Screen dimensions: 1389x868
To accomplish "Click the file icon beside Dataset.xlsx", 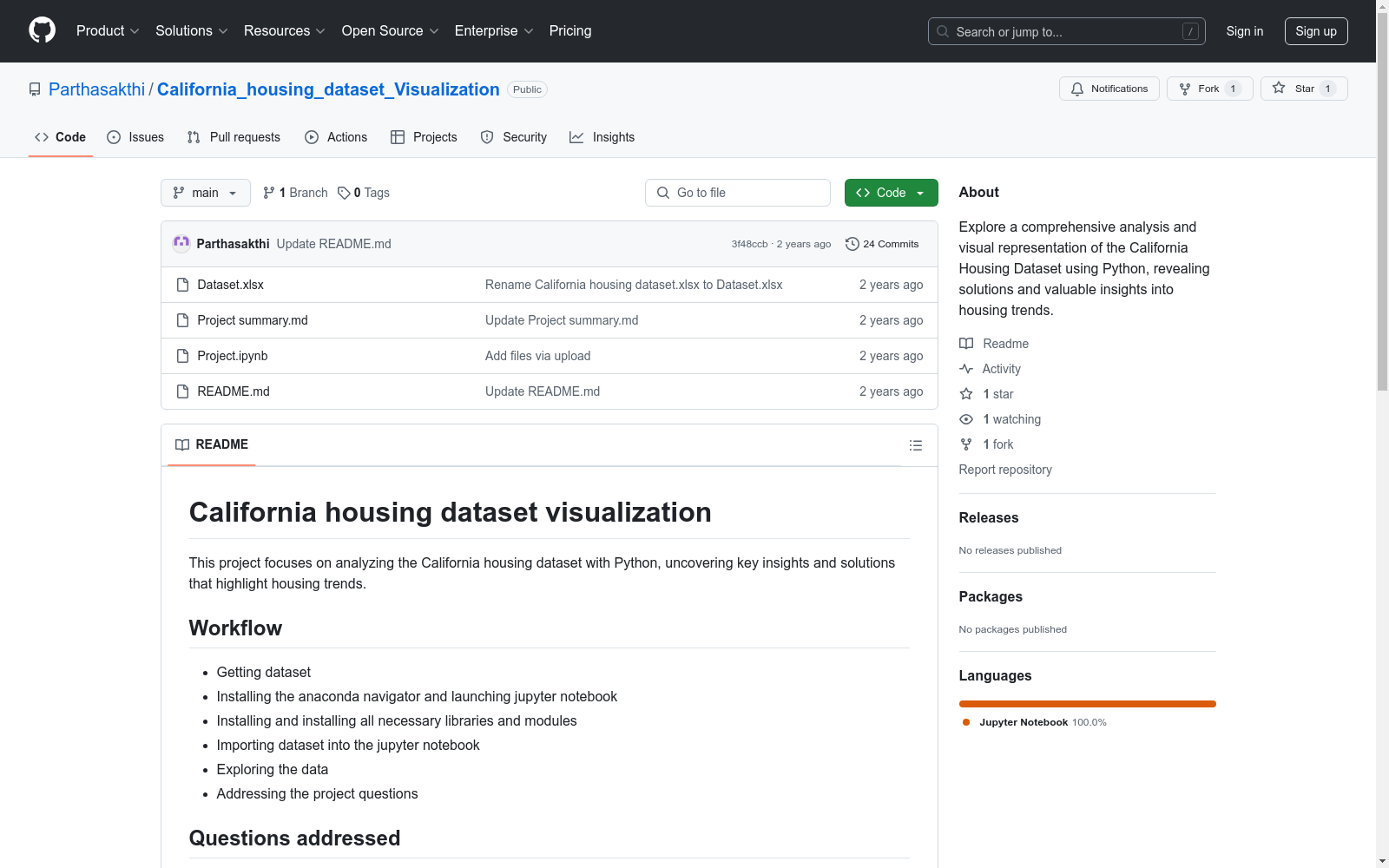I will point(182,285).
